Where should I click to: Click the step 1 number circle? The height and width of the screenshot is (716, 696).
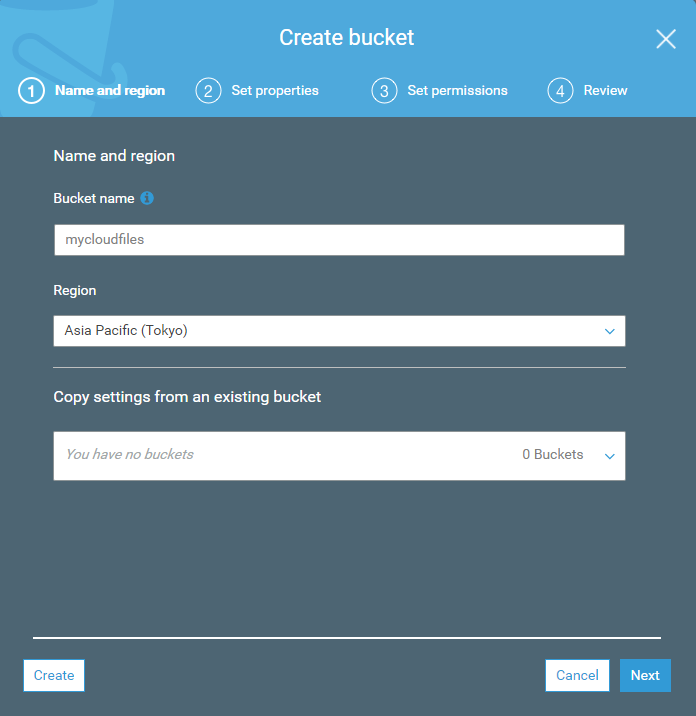click(31, 91)
